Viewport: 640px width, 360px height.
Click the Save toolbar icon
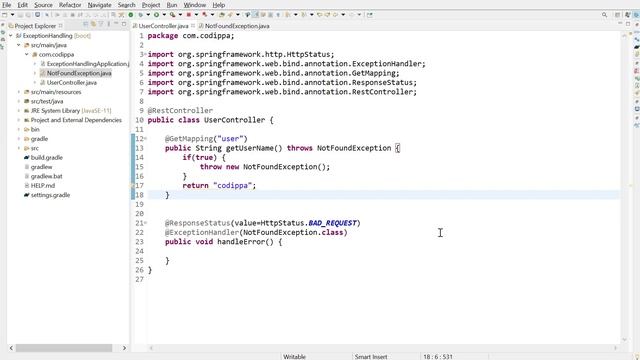[20, 15]
